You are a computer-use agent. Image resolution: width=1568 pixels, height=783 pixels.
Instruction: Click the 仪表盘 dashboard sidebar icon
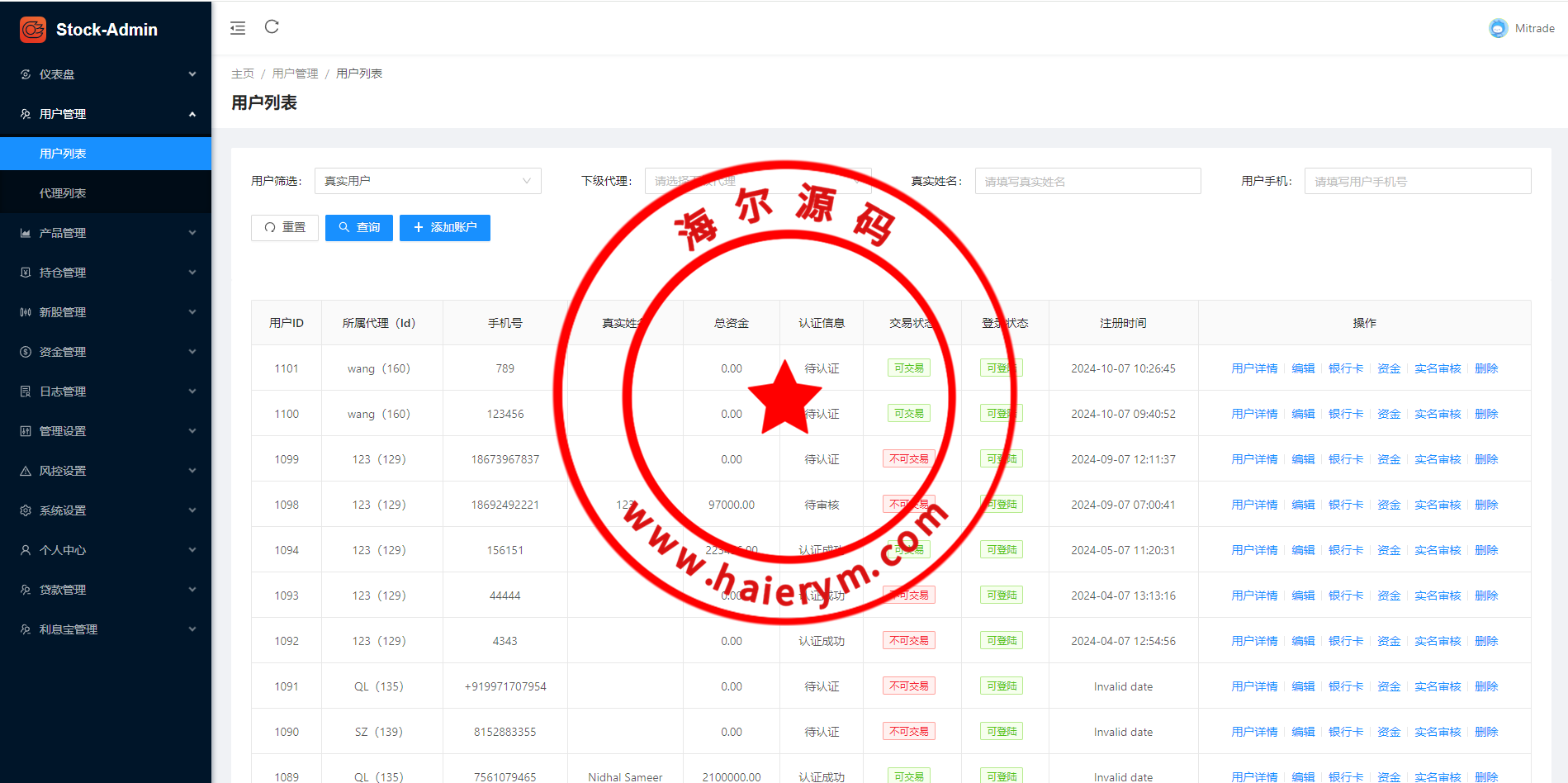[26, 74]
